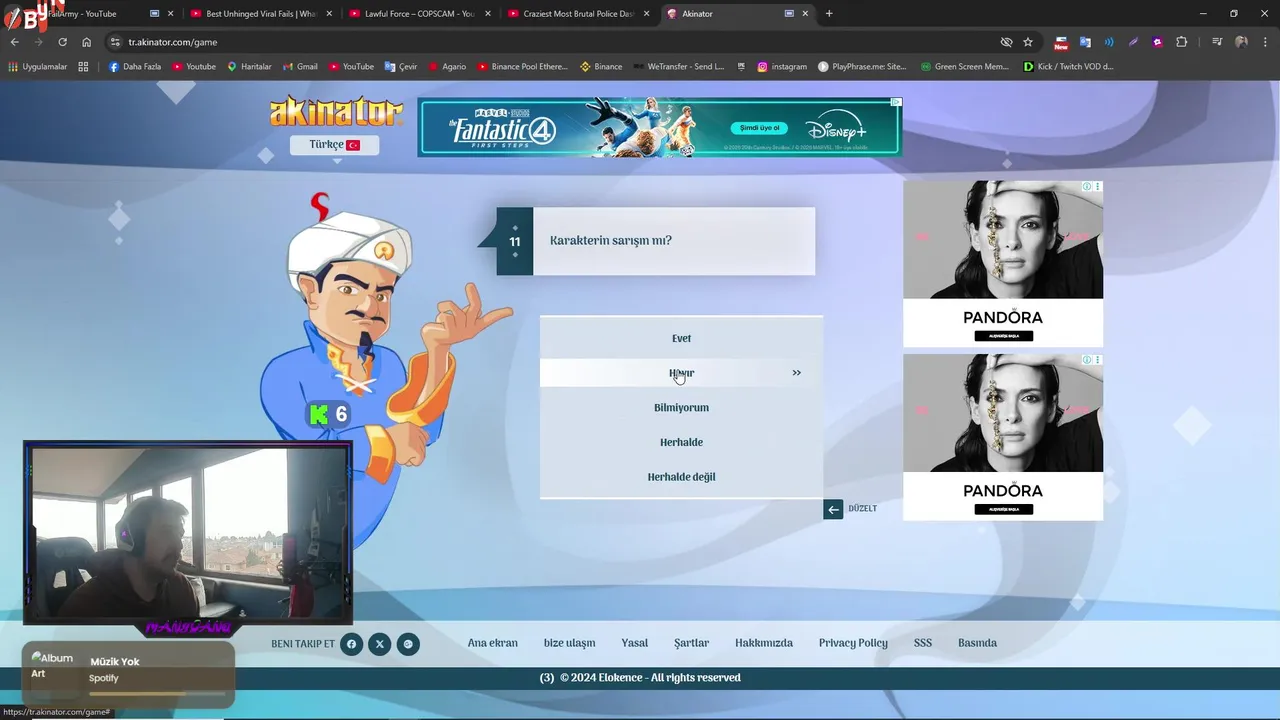Viewport: 1280px width, 720px height.
Task: Open the Ana ekran footer link
Action: (493, 643)
